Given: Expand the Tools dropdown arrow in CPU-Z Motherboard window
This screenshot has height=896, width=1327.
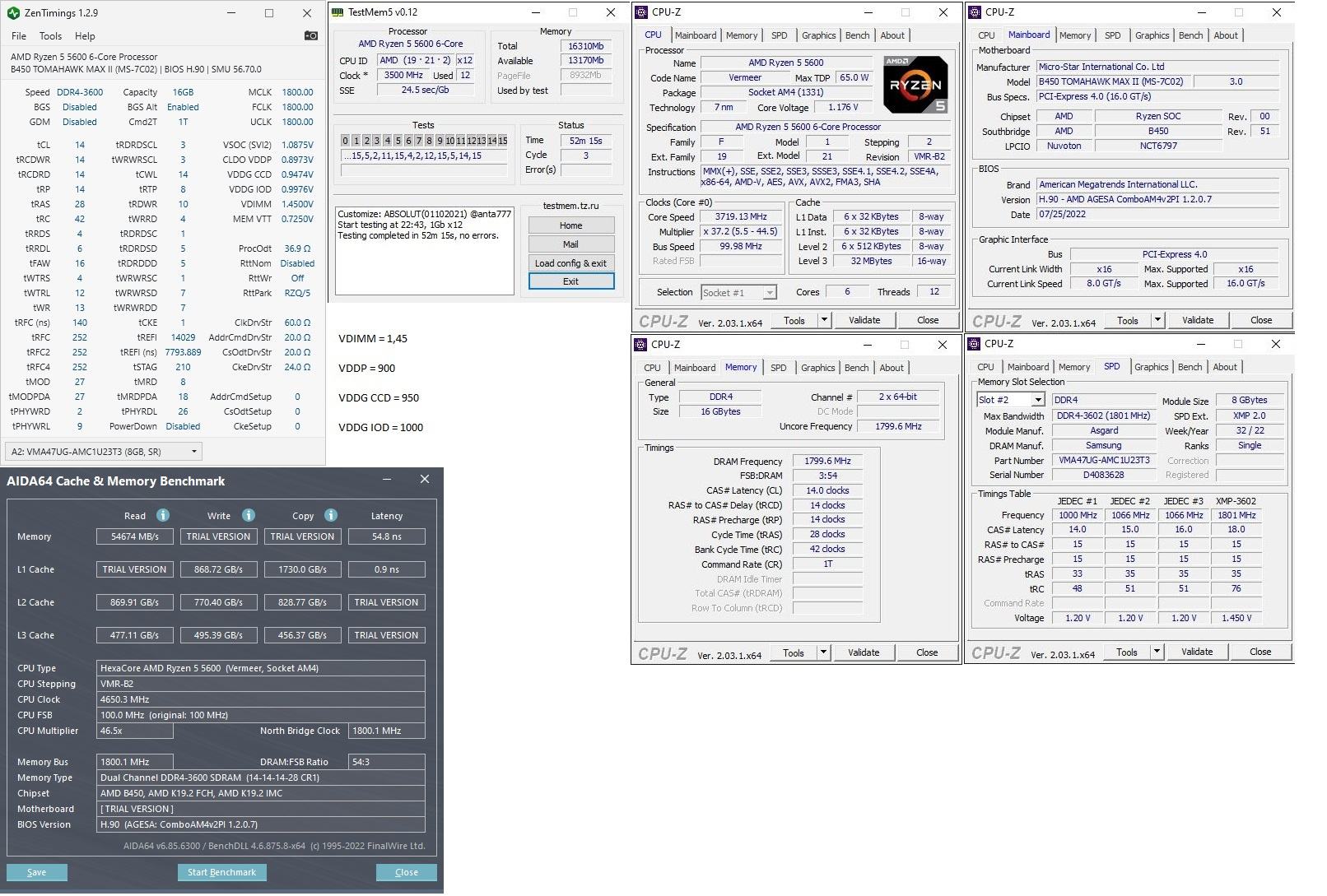Looking at the screenshot, I should (x=1157, y=320).
